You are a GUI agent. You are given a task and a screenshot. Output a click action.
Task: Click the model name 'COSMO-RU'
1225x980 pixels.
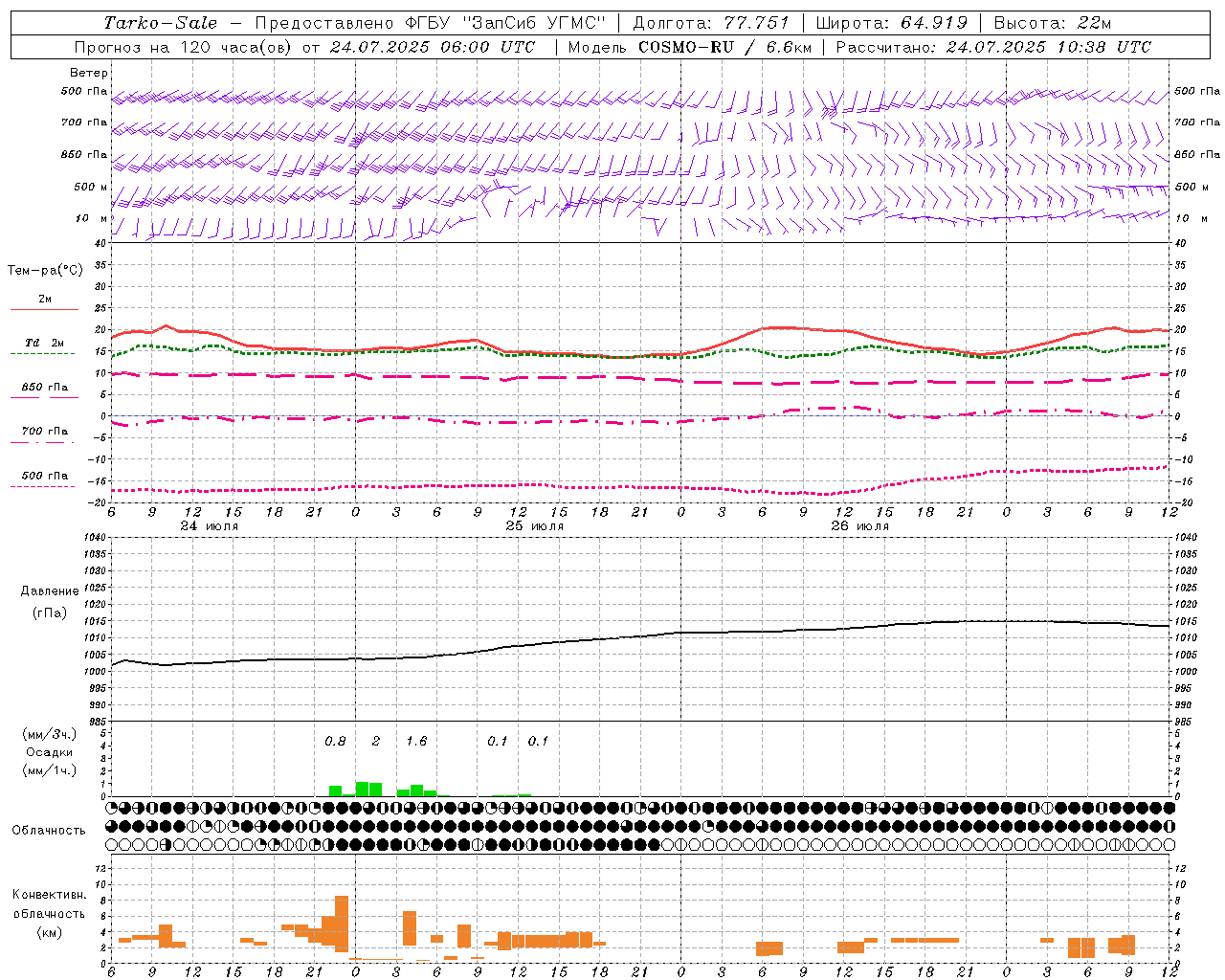pos(686,47)
